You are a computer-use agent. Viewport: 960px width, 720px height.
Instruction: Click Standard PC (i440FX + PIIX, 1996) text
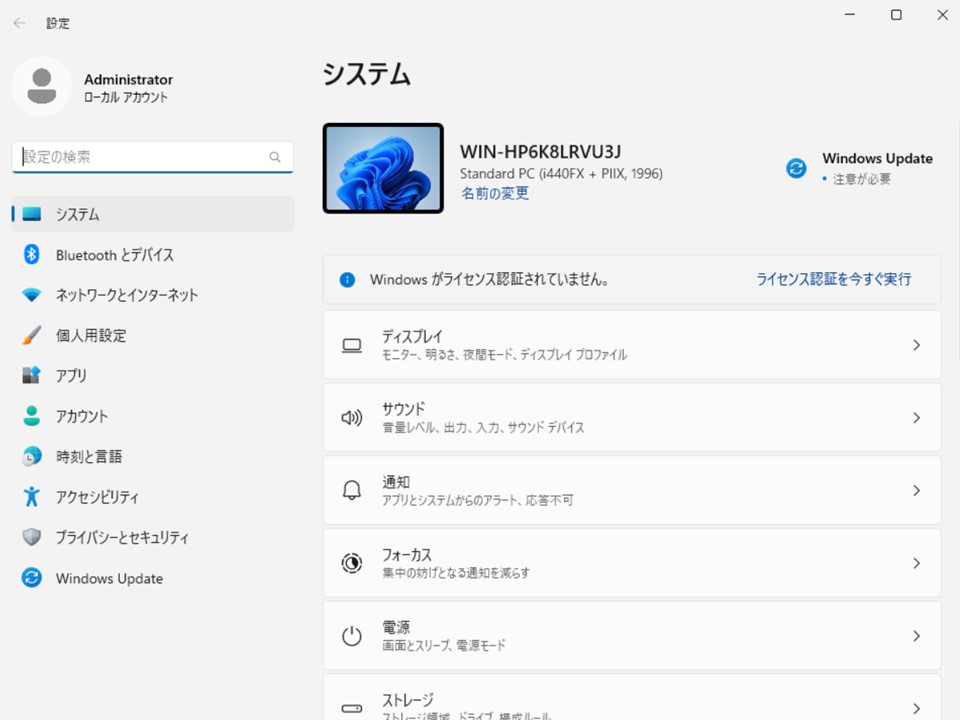561,173
